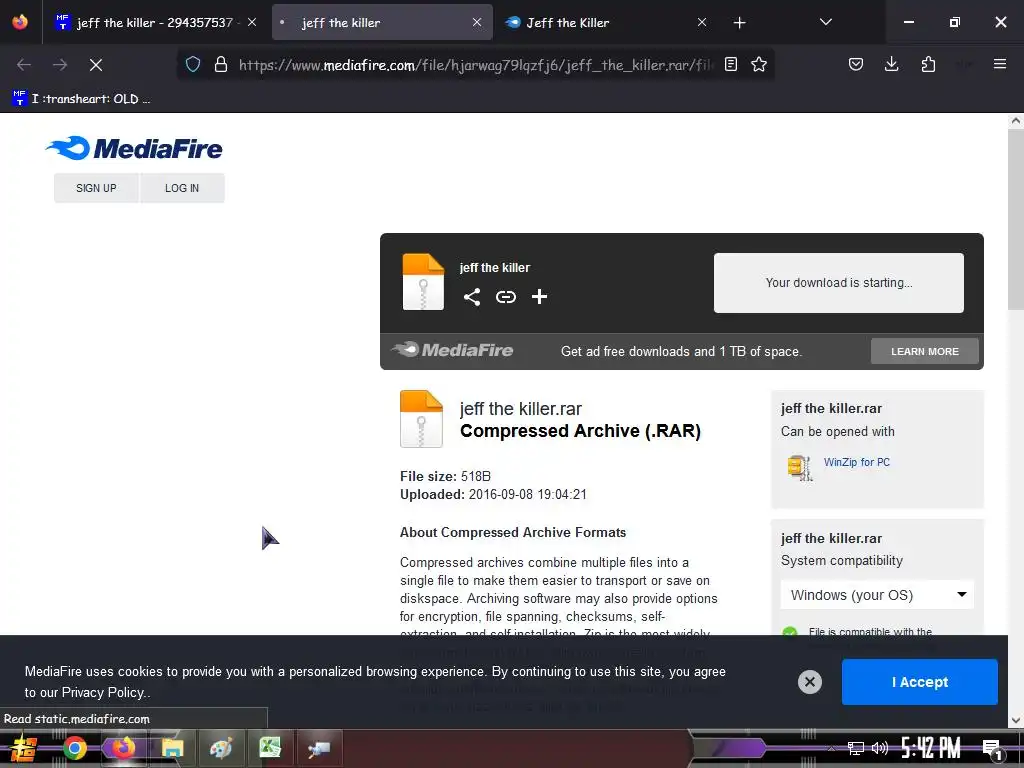
Task: Open File Explorer from the taskbar
Action: [172, 748]
